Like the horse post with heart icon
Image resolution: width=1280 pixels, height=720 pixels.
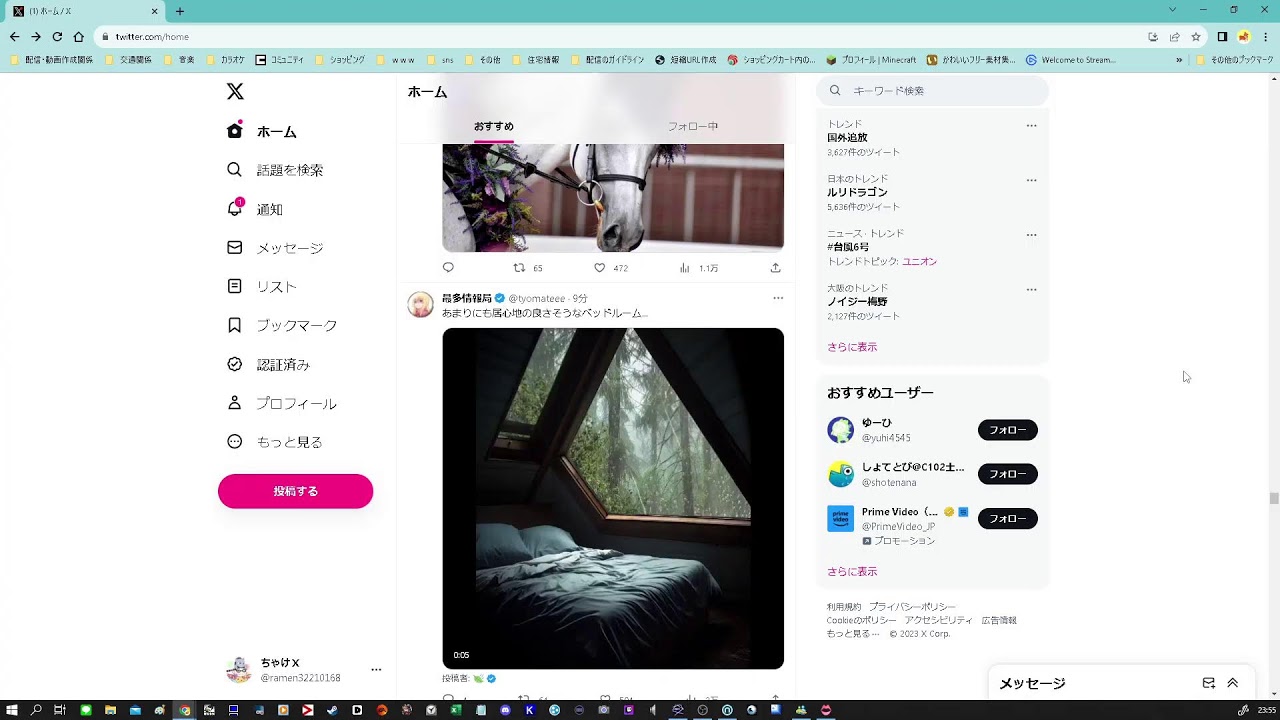pos(600,268)
